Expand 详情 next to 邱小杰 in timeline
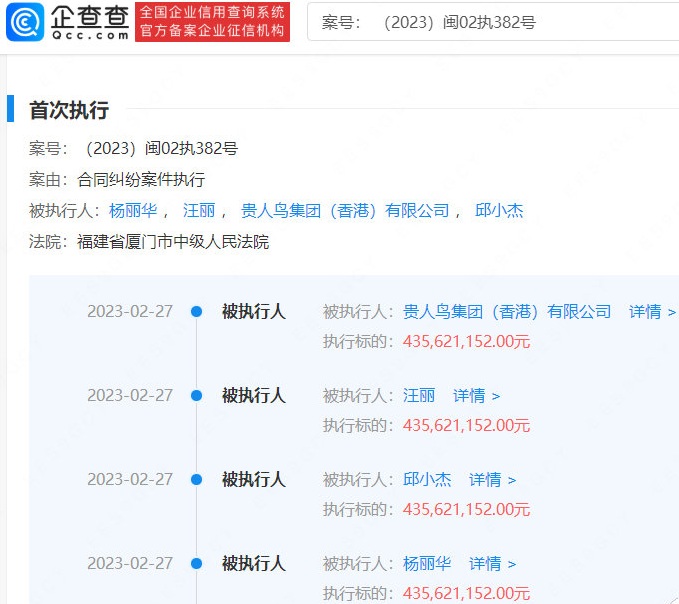Viewport: 679px width, 604px height. tap(492, 480)
